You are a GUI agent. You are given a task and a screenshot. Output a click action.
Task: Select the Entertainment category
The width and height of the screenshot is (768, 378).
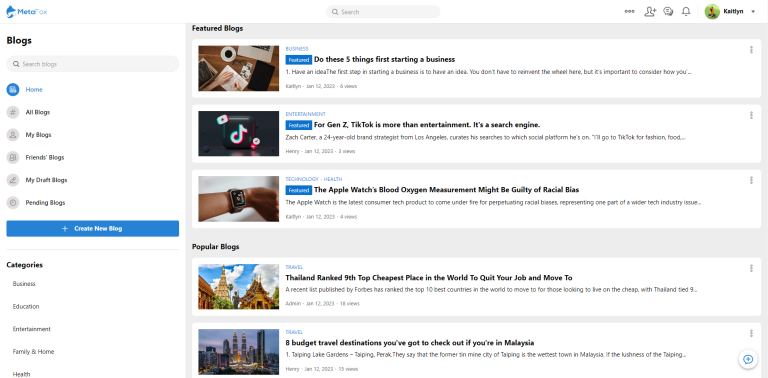32,329
